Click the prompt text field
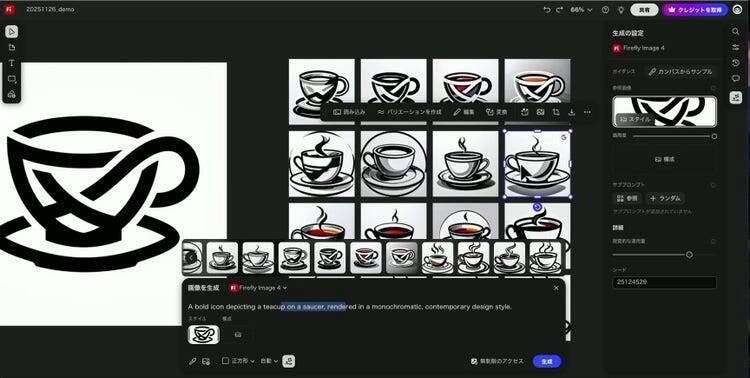The height and width of the screenshot is (378, 750). tap(350, 307)
